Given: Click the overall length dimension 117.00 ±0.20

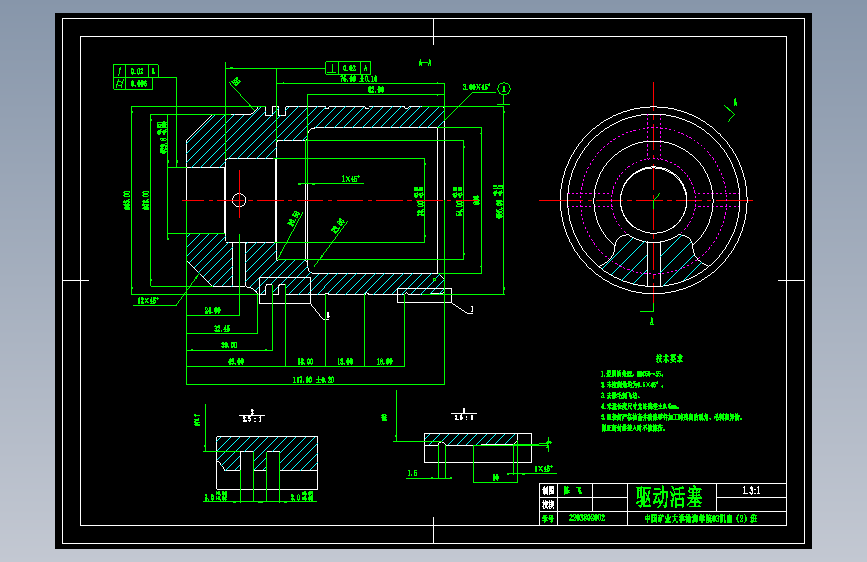Looking at the screenshot, I should 313,379.
